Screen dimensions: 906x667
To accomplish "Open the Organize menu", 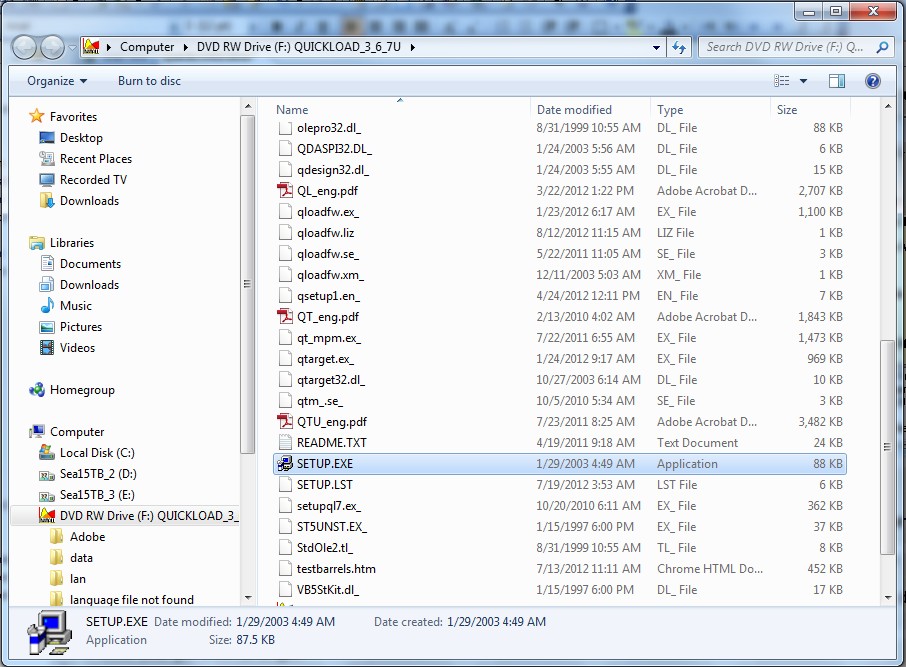I will (57, 81).
